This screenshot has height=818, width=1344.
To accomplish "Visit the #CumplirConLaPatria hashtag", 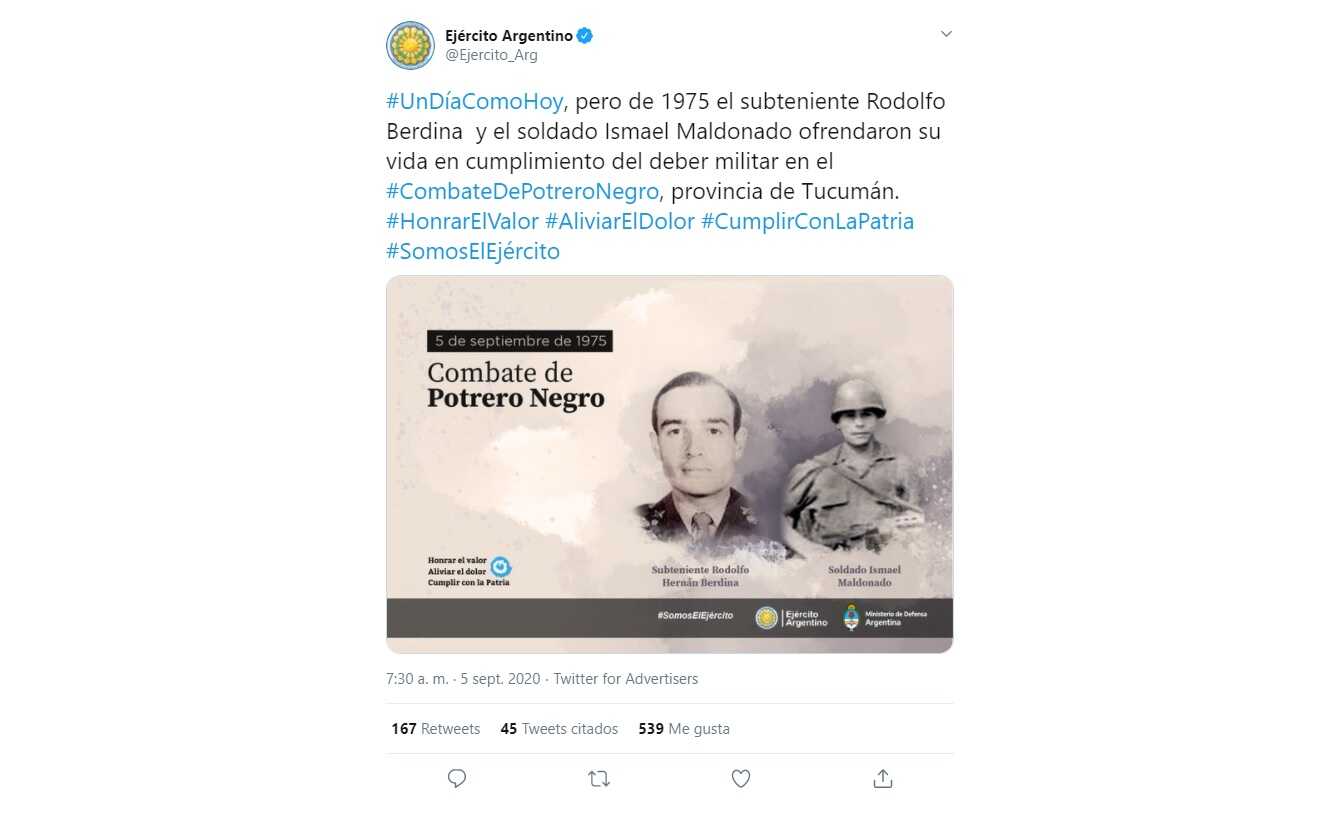I will tap(808, 221).
